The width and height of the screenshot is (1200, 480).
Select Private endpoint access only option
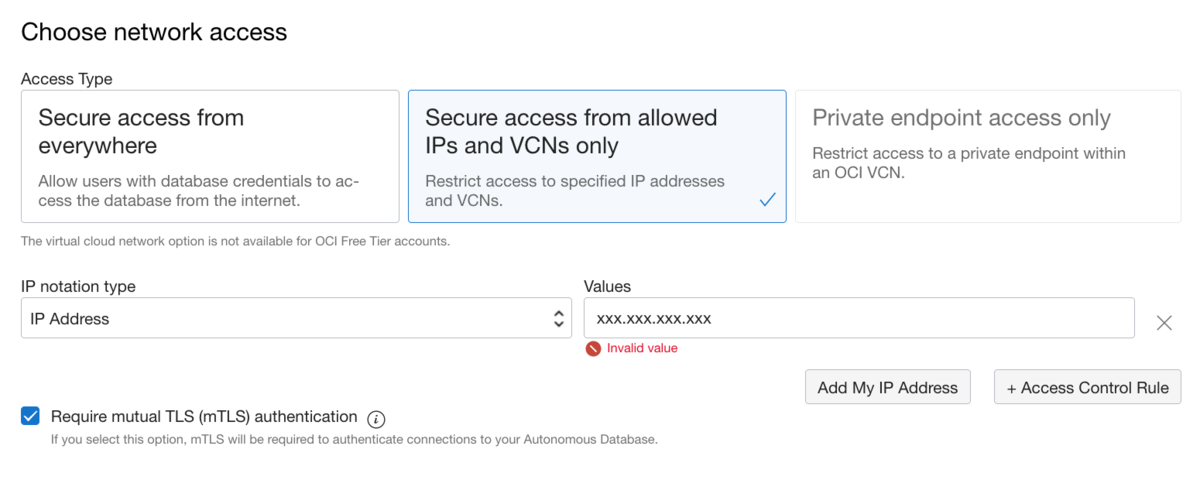tap(983, 156)
